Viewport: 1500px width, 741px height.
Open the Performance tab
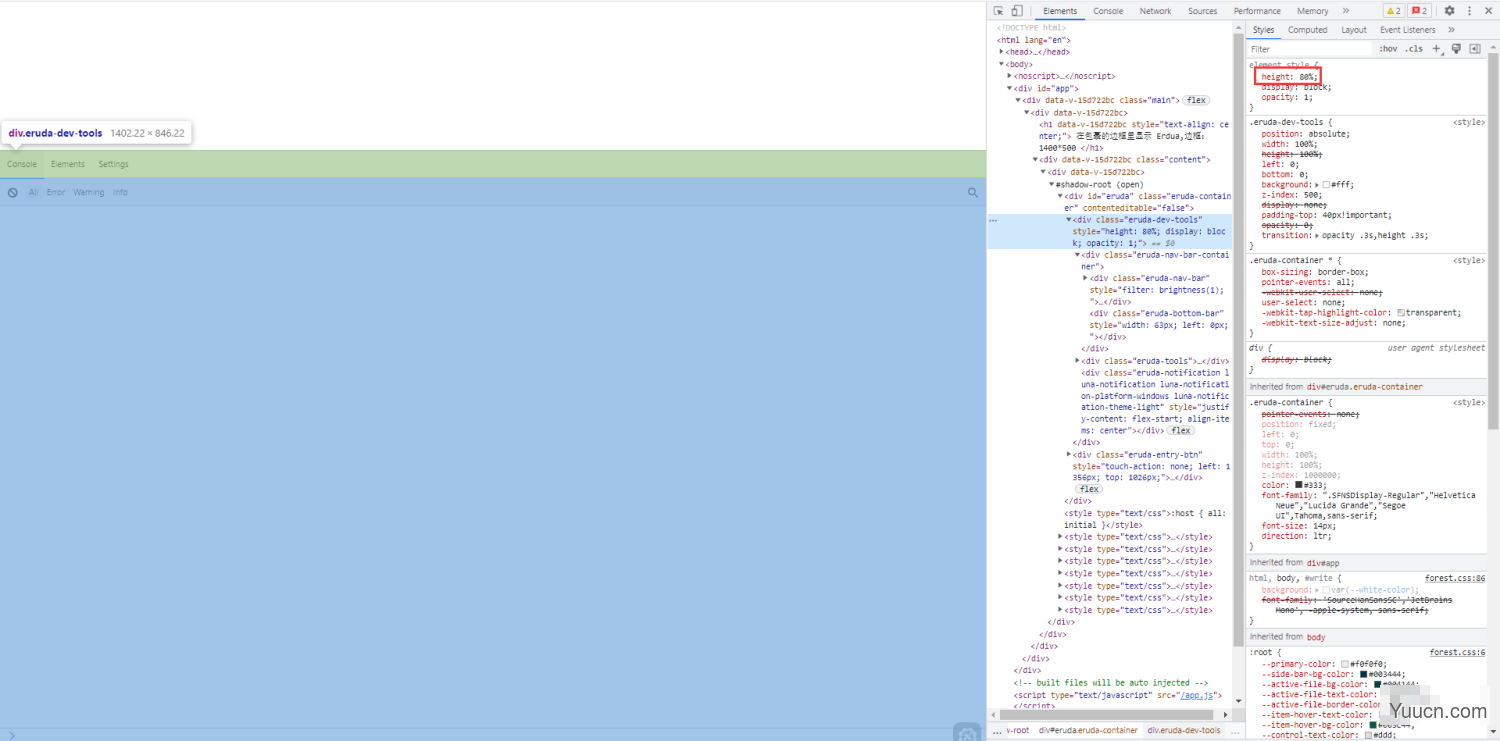(1257, 11)
